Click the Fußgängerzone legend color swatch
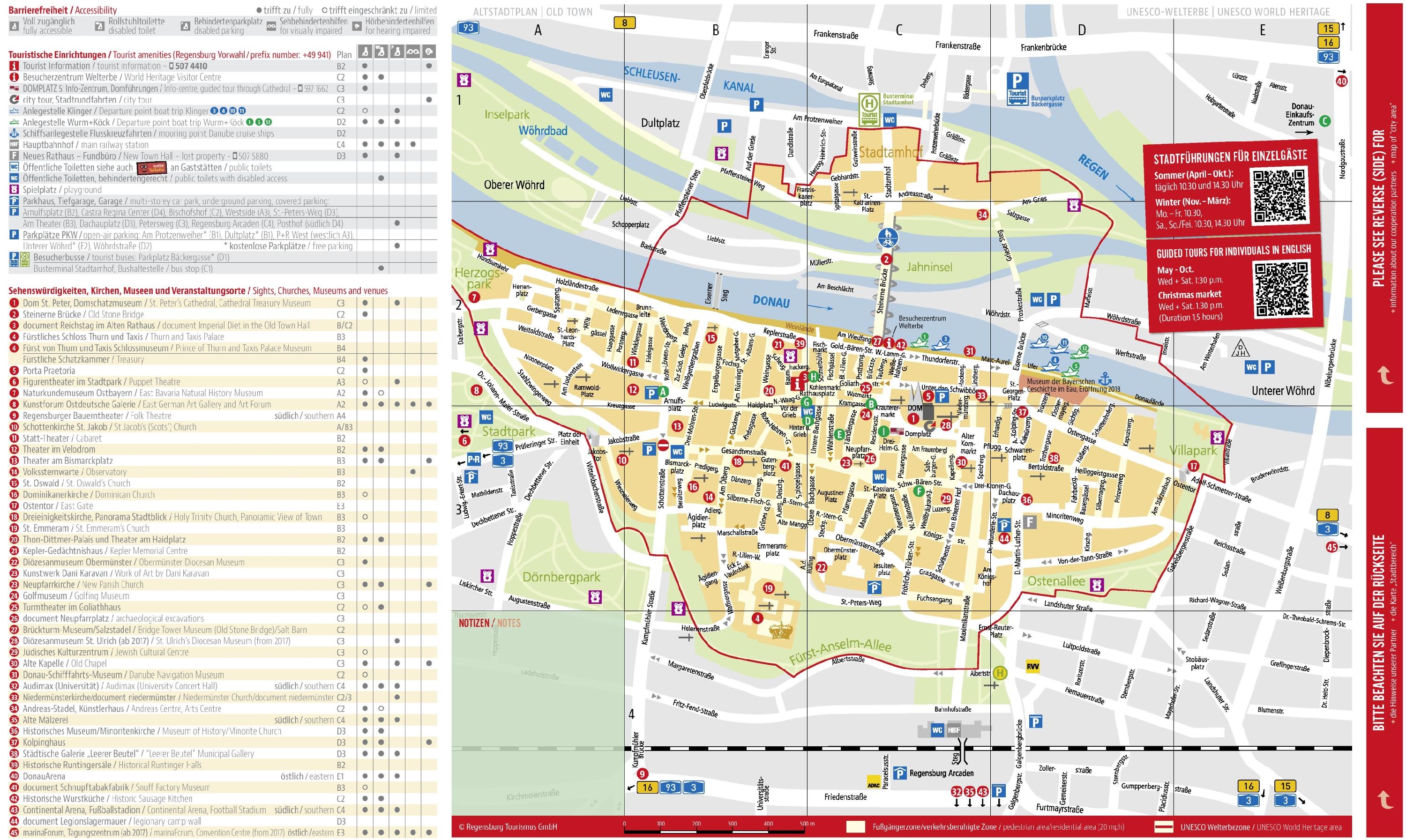1406x840 pixels. click(x=856, y=827)
